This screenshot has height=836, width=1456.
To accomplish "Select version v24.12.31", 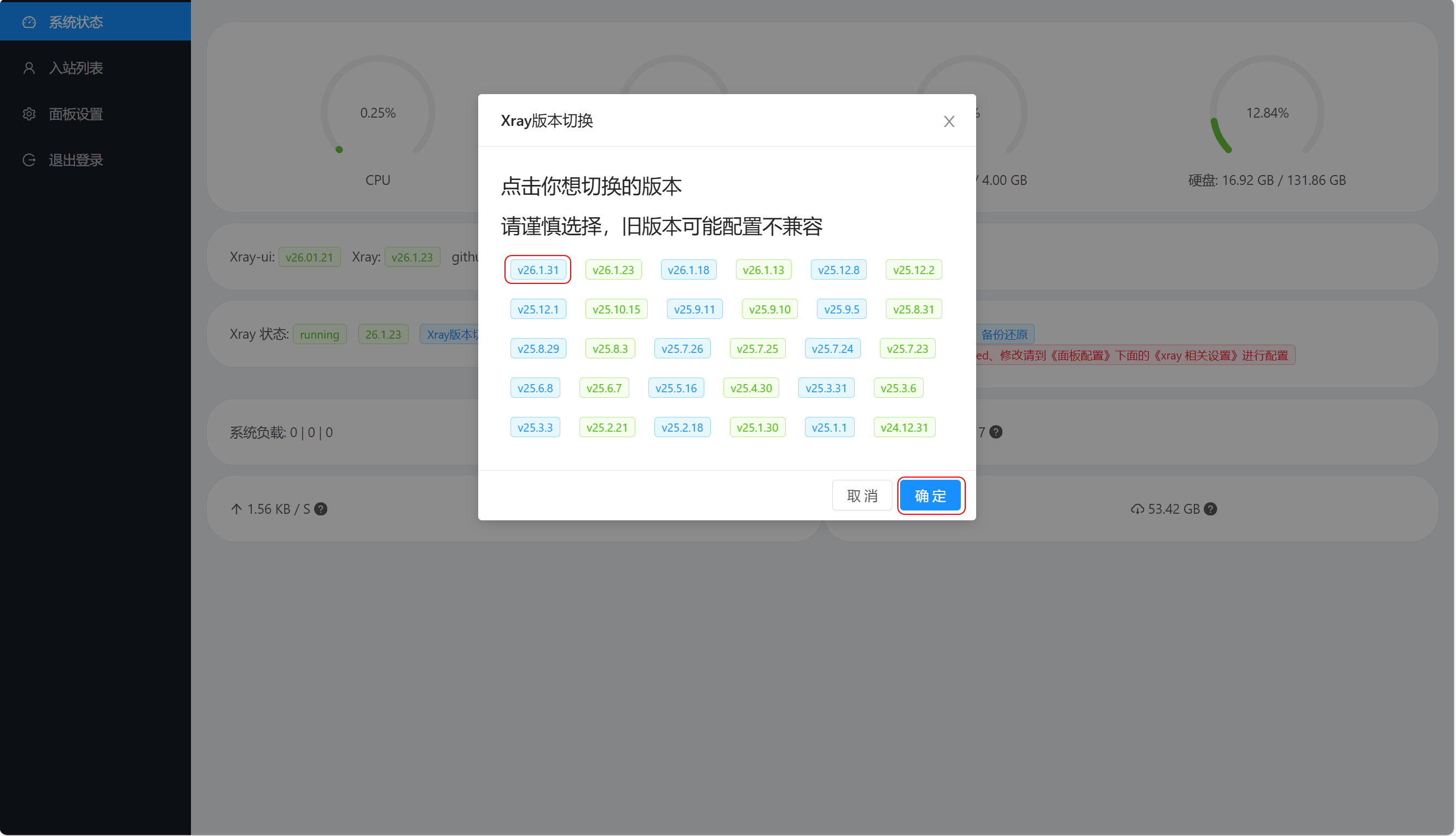I will (x=904, y=428).
